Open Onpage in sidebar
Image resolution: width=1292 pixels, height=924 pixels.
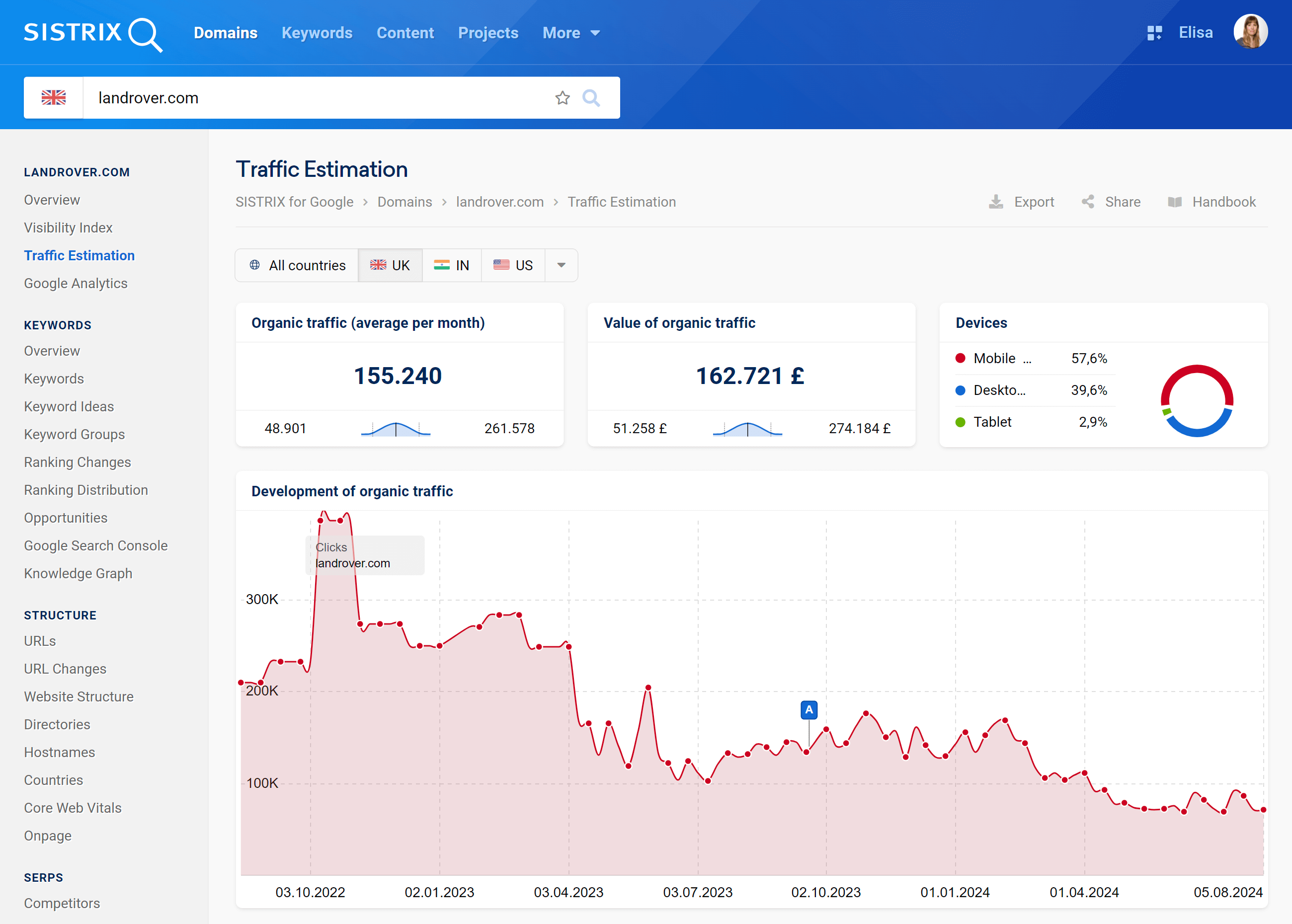(x=48, y=837)
